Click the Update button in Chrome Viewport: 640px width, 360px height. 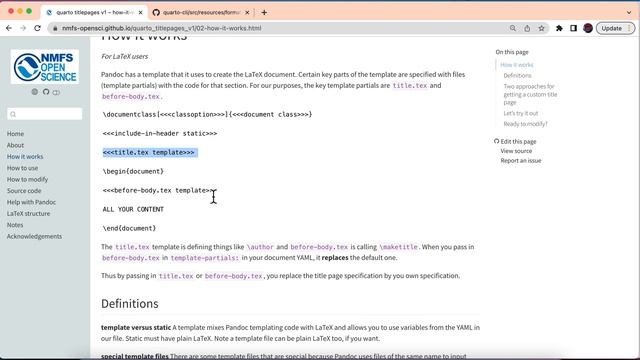pyautogui.click(x=616, y=28)
